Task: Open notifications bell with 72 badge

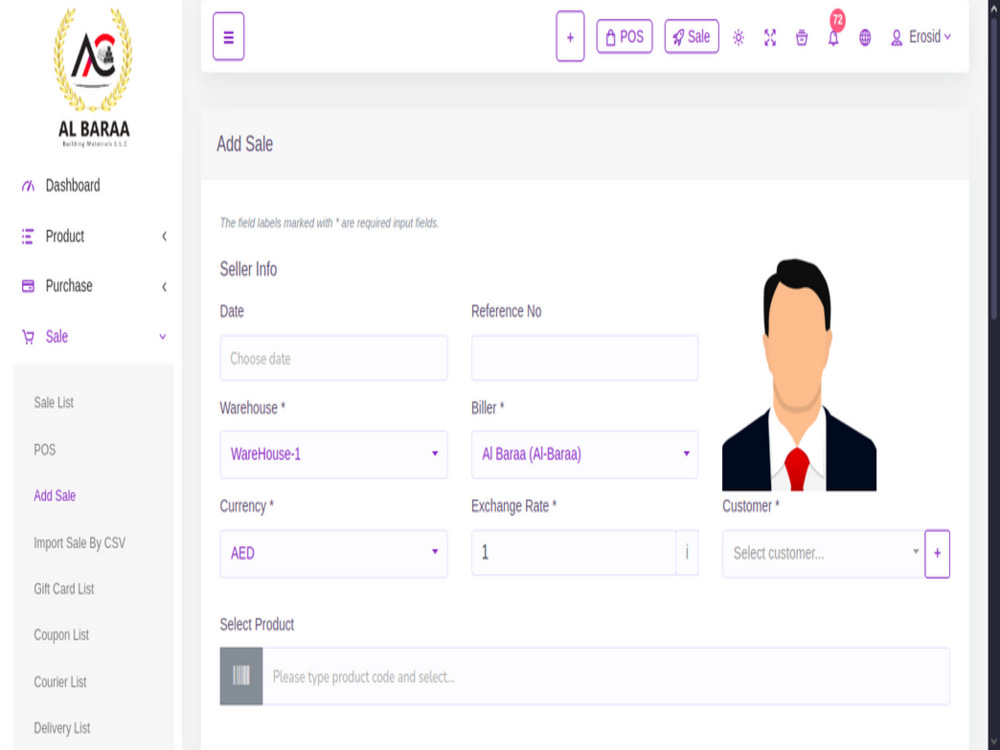Action: pos(834,38)
